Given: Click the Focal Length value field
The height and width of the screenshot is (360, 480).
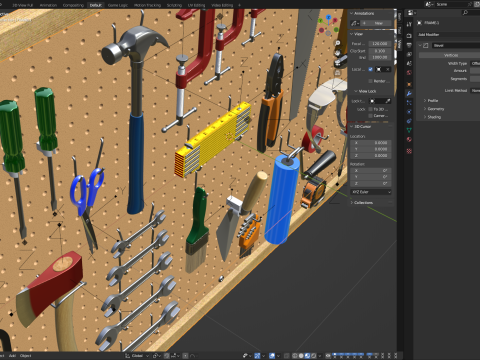Looking at the screenshot, I should [380, 44].
